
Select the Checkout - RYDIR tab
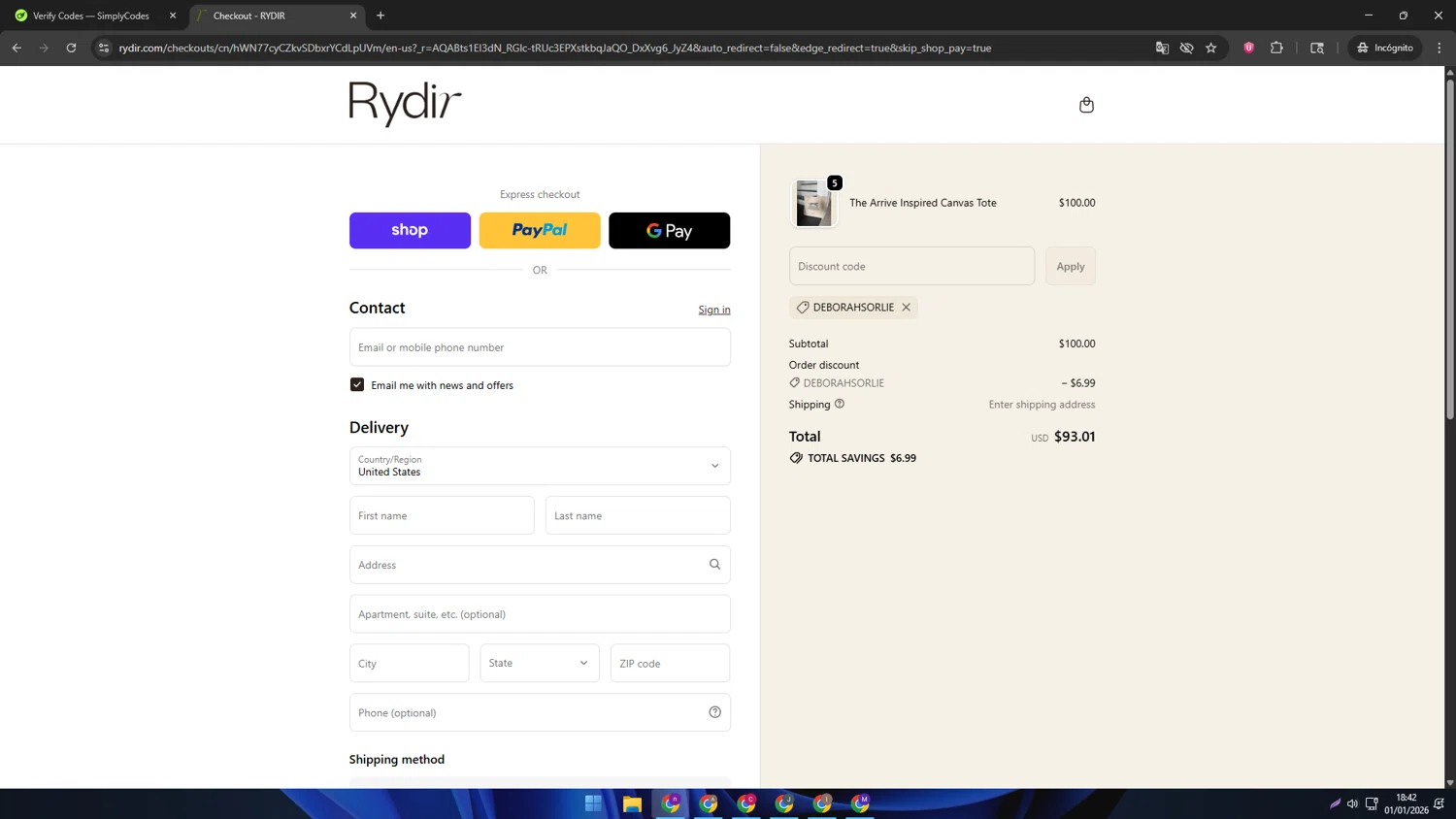click(x=275, y=16)
